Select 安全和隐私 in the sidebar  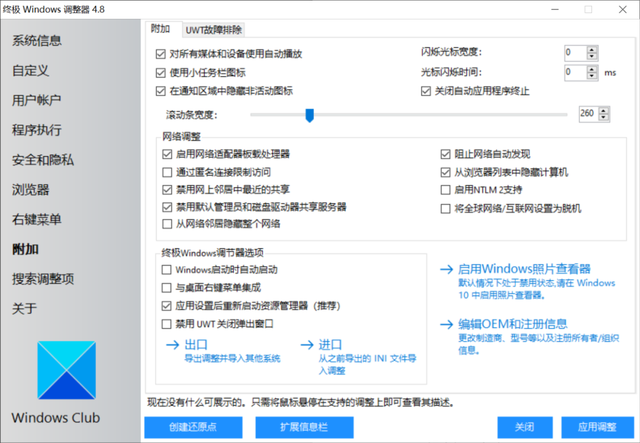click(x=43, y=160)
